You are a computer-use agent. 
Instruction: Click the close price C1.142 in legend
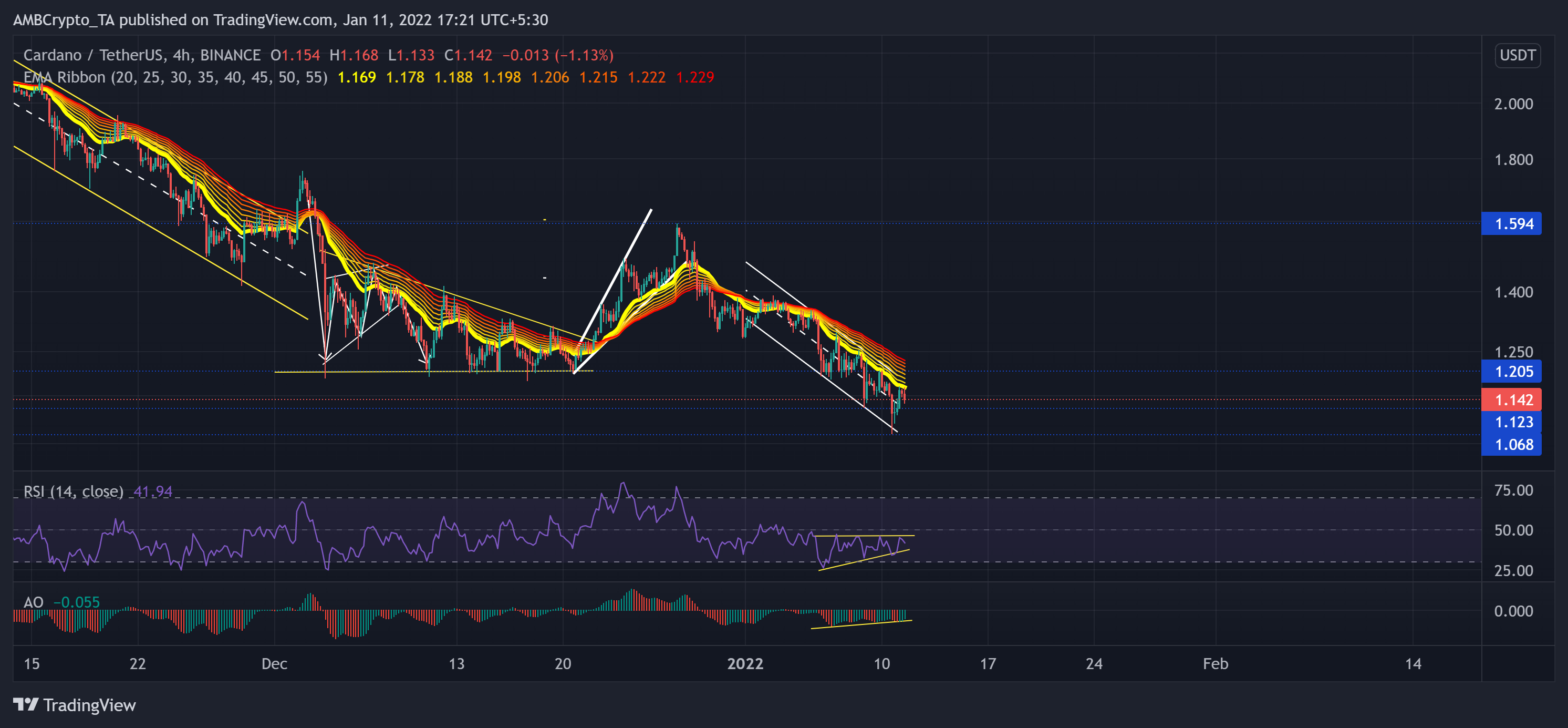pyautogui.click(x=468, y=55)
